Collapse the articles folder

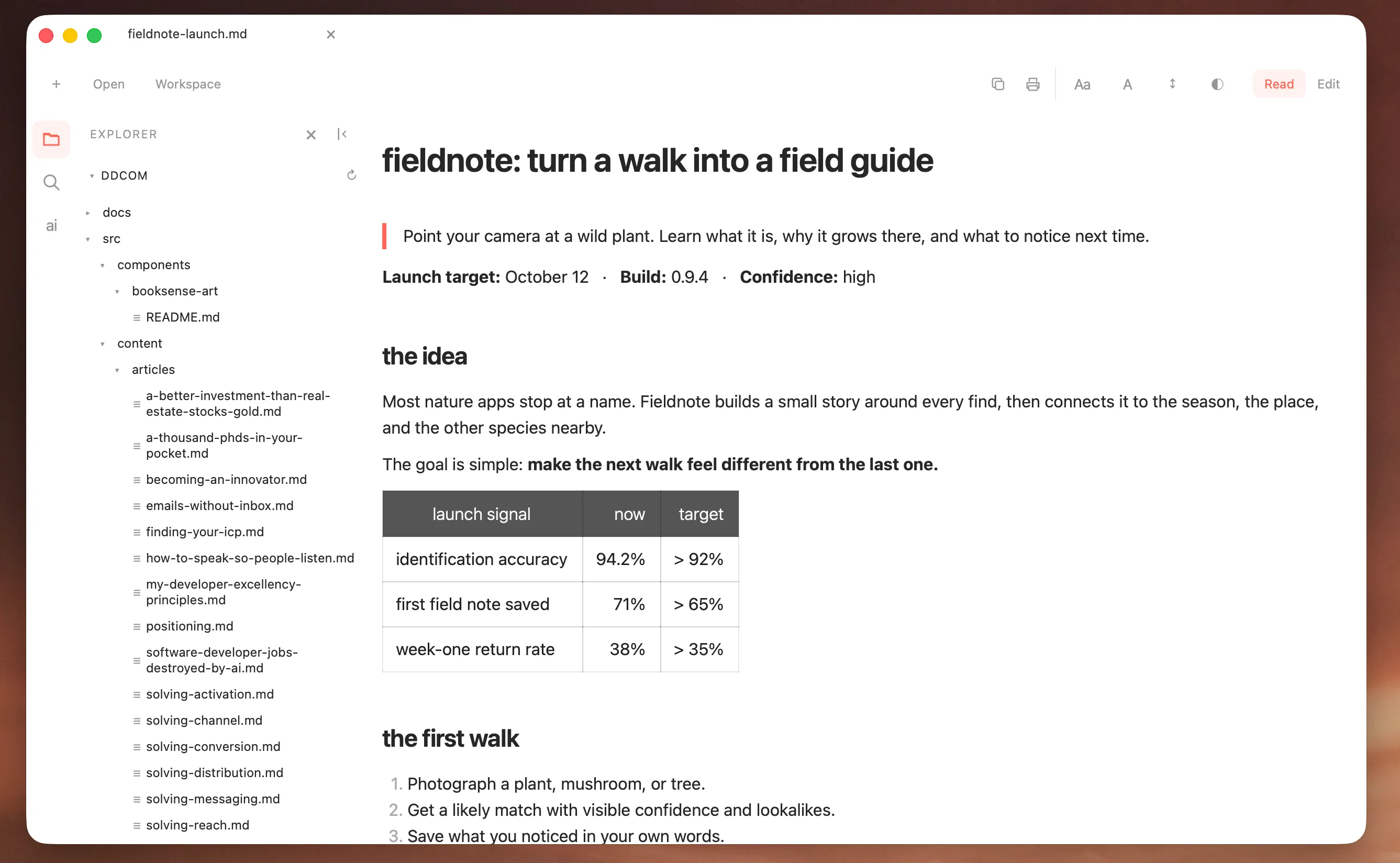coord(117,370)
